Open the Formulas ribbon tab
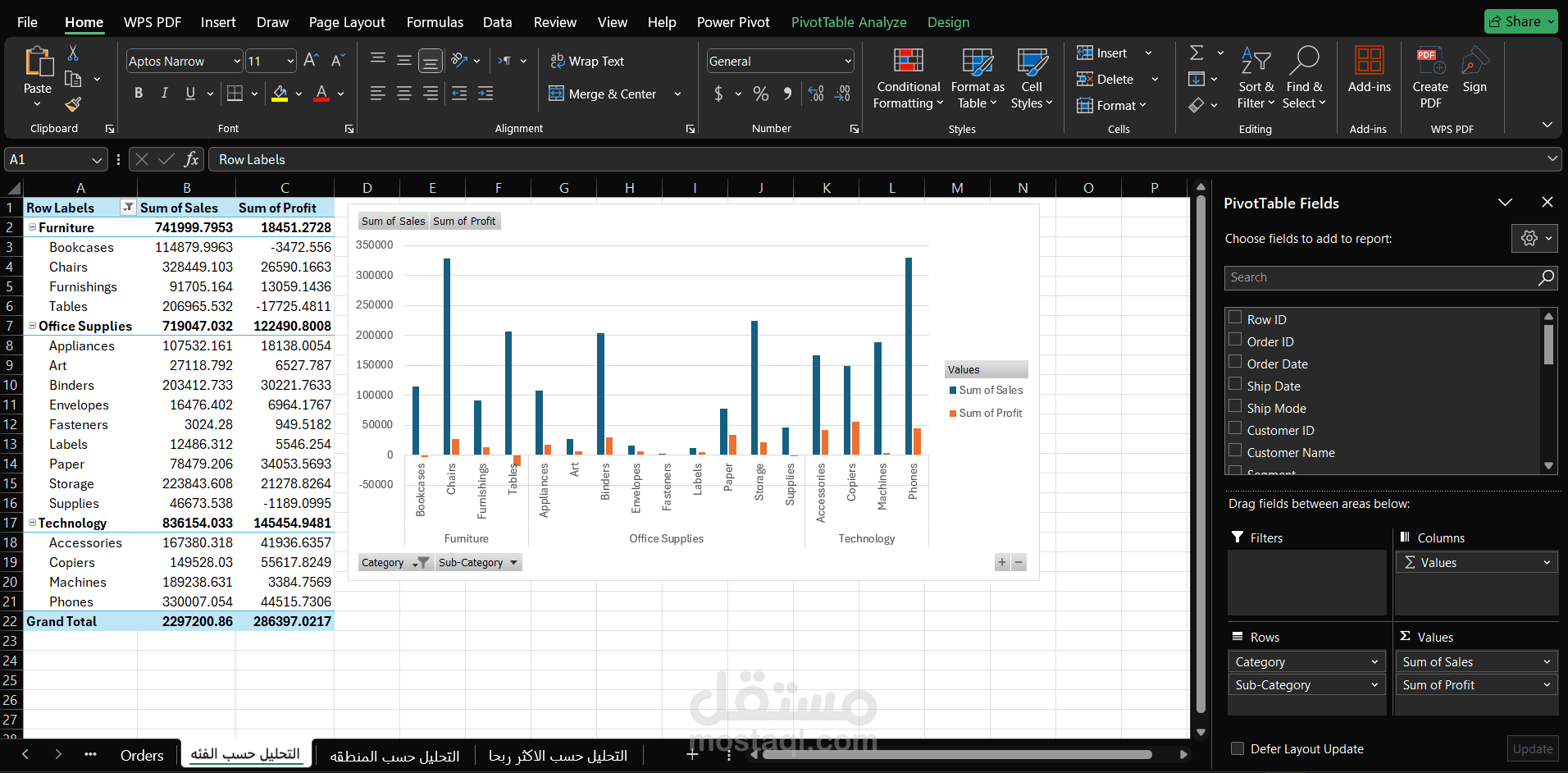 tap(435, 22)
